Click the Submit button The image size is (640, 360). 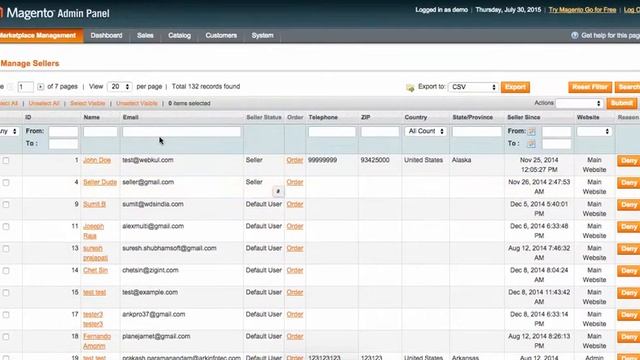coord(622,103)
